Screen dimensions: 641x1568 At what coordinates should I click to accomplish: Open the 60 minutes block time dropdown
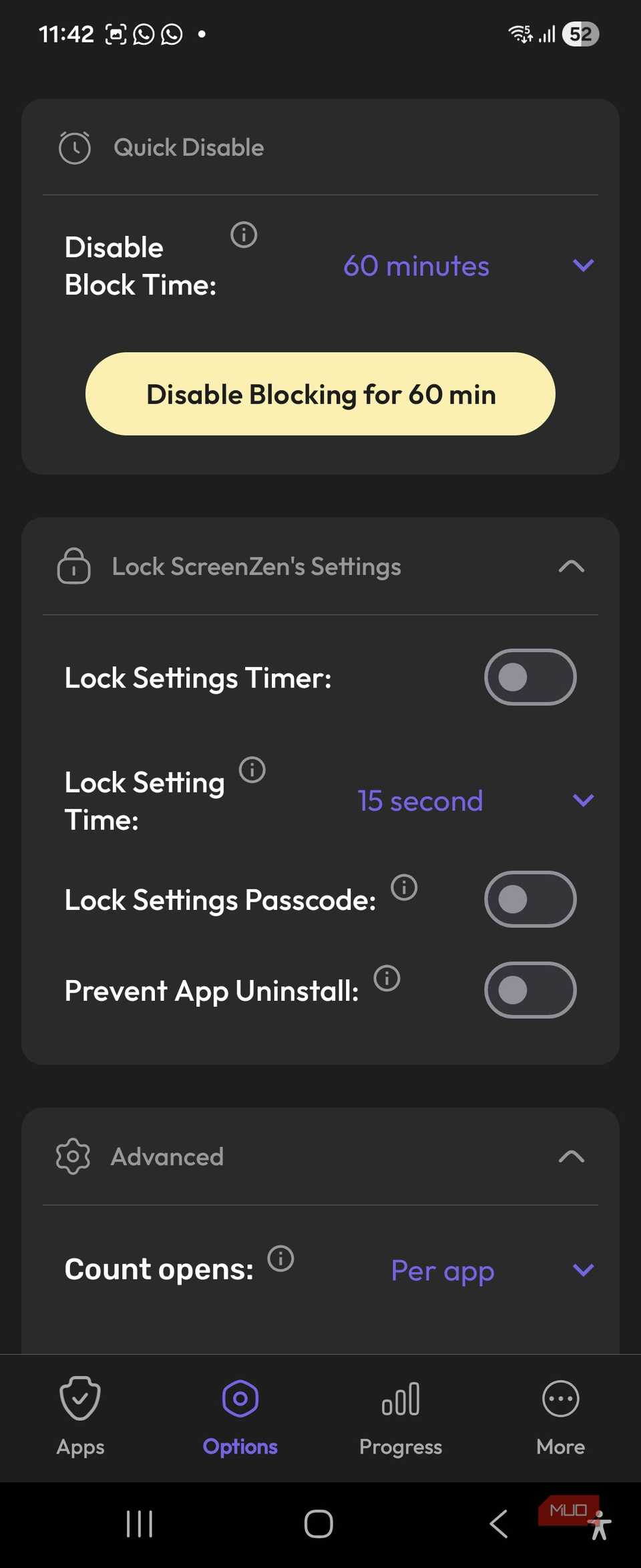[x=582, y=265]
